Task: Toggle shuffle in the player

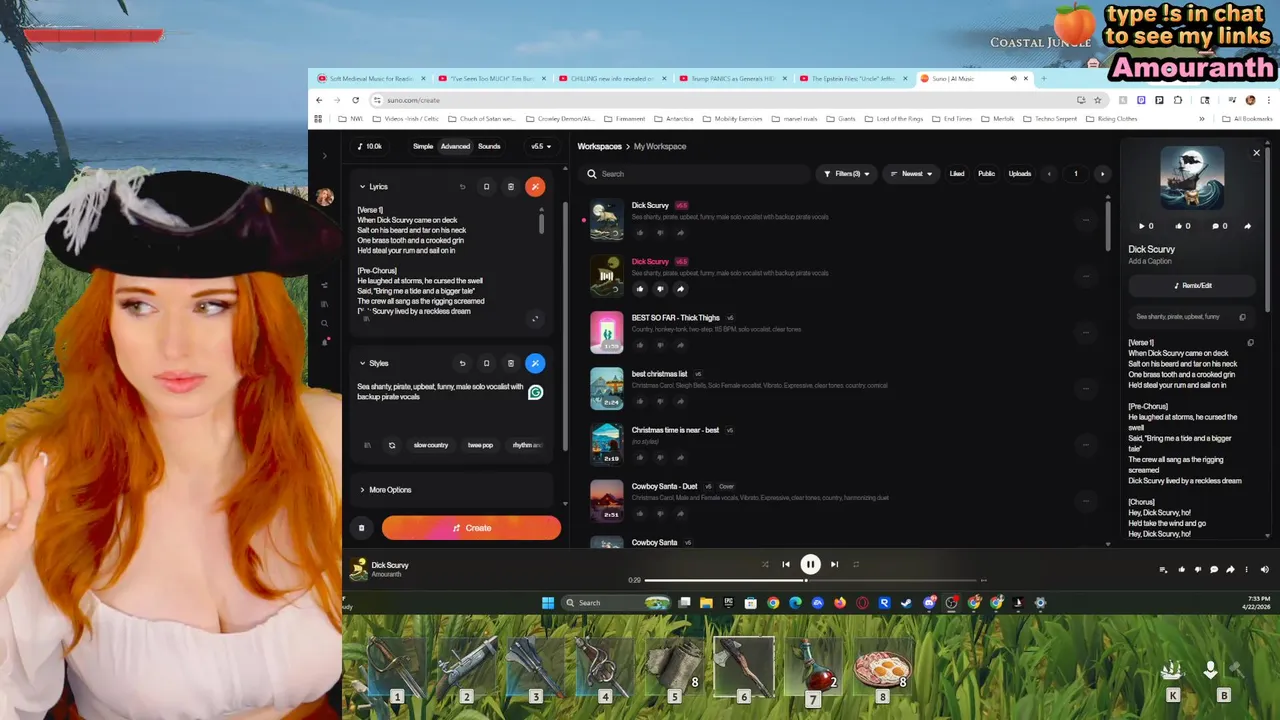Action: [765, 564]
